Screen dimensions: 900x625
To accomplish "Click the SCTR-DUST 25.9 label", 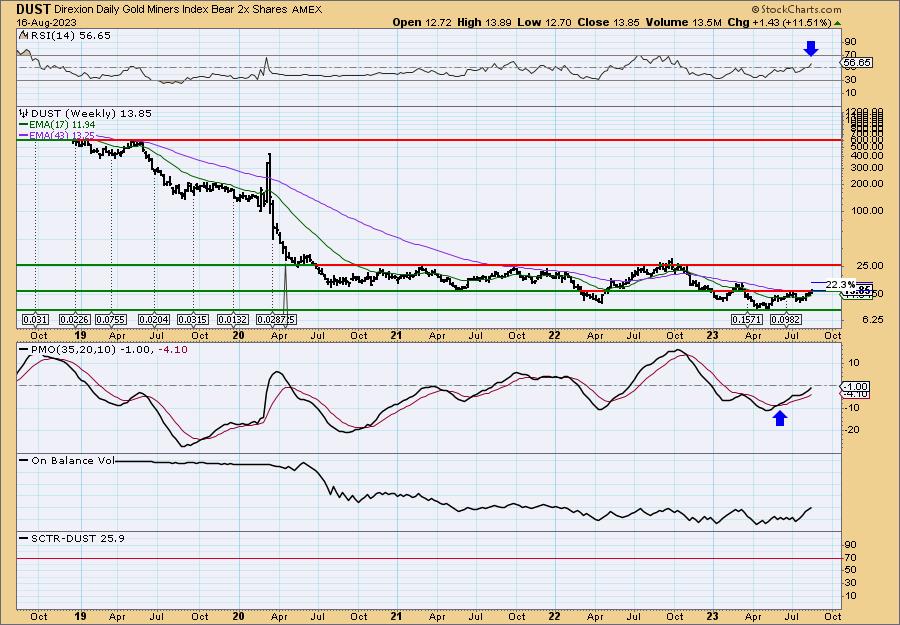I will pyautogui.click(x=77, y=538).
